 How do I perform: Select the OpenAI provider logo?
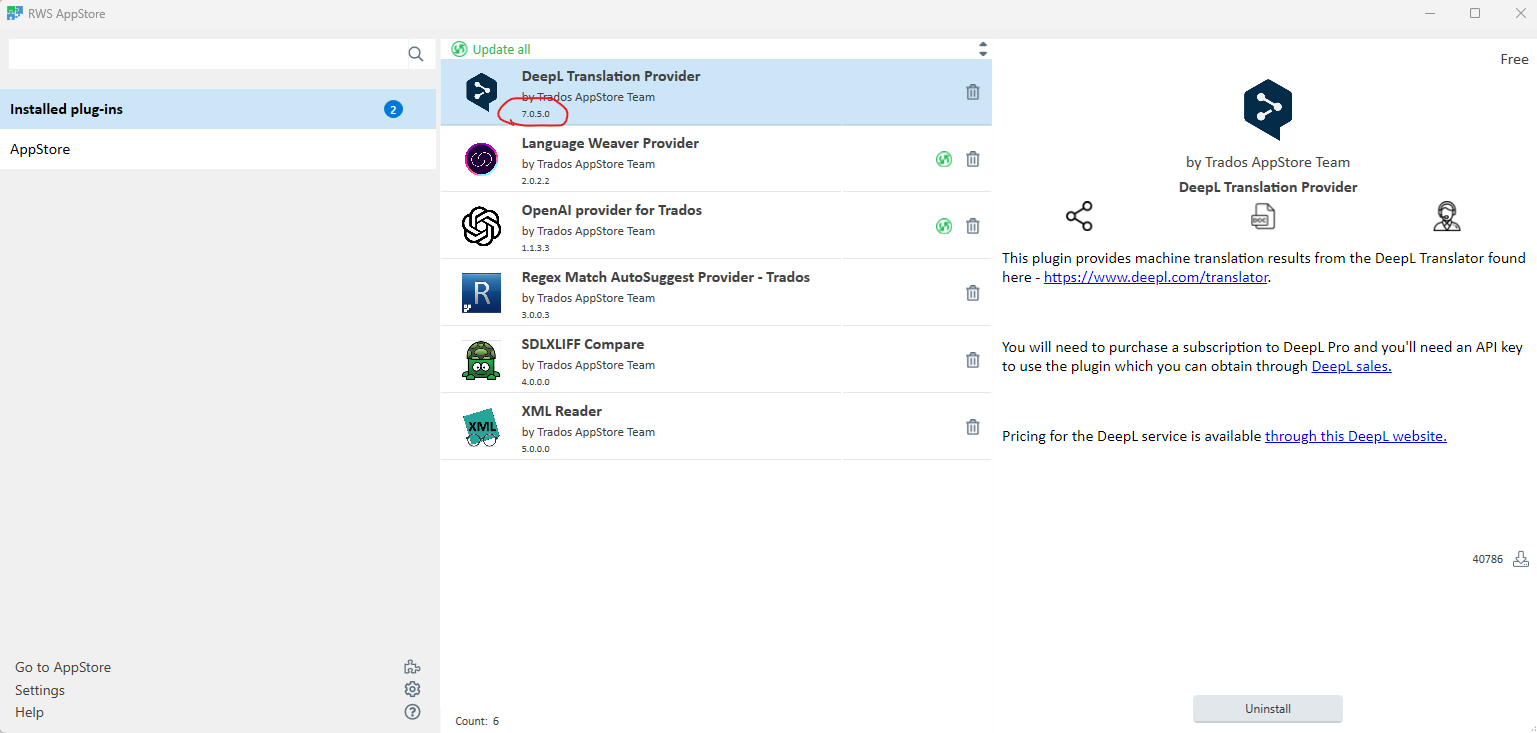(481, 226)
